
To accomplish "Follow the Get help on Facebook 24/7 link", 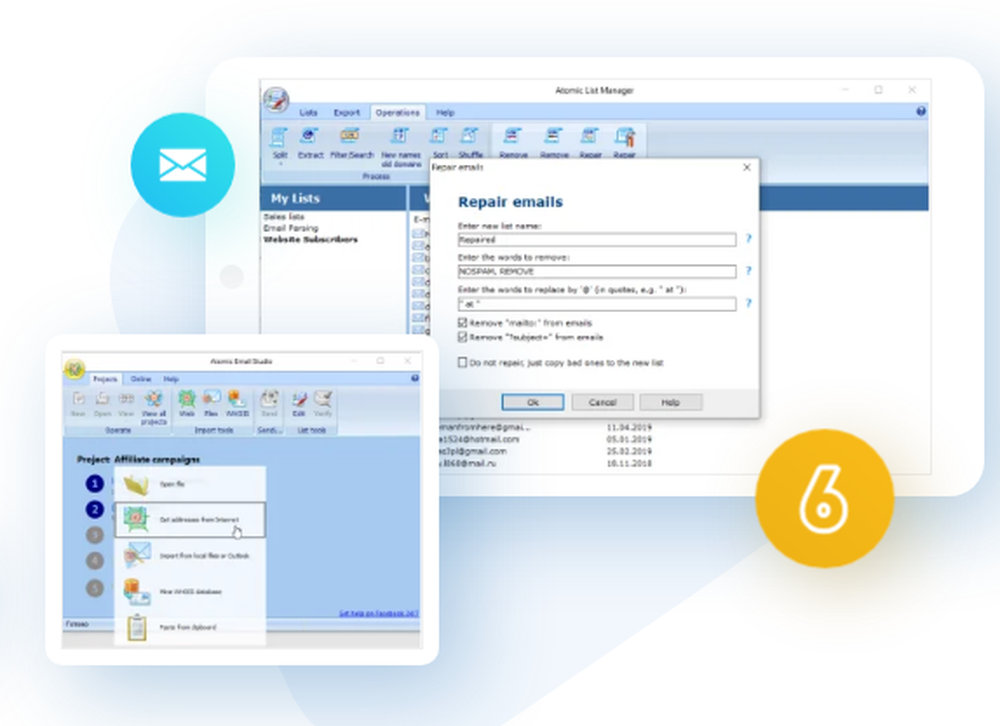I will 378,613.
